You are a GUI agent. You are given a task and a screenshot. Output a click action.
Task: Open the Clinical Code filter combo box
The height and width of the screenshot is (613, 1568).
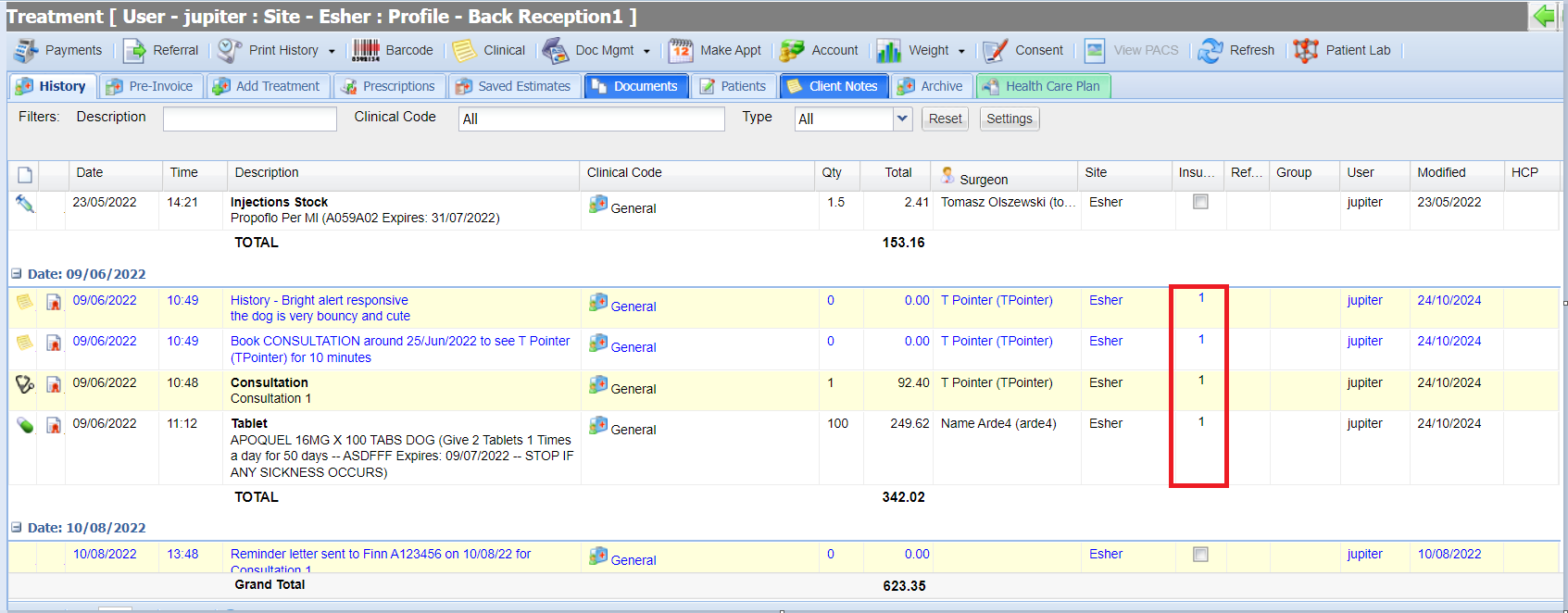tap(591, 119)
